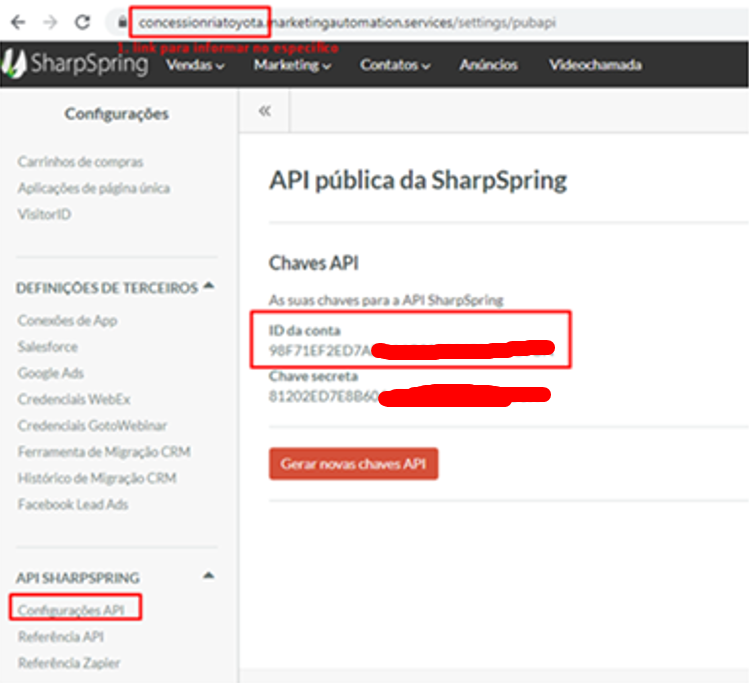
Task: Reload the page with refresh icon
Action: point(83,22)
